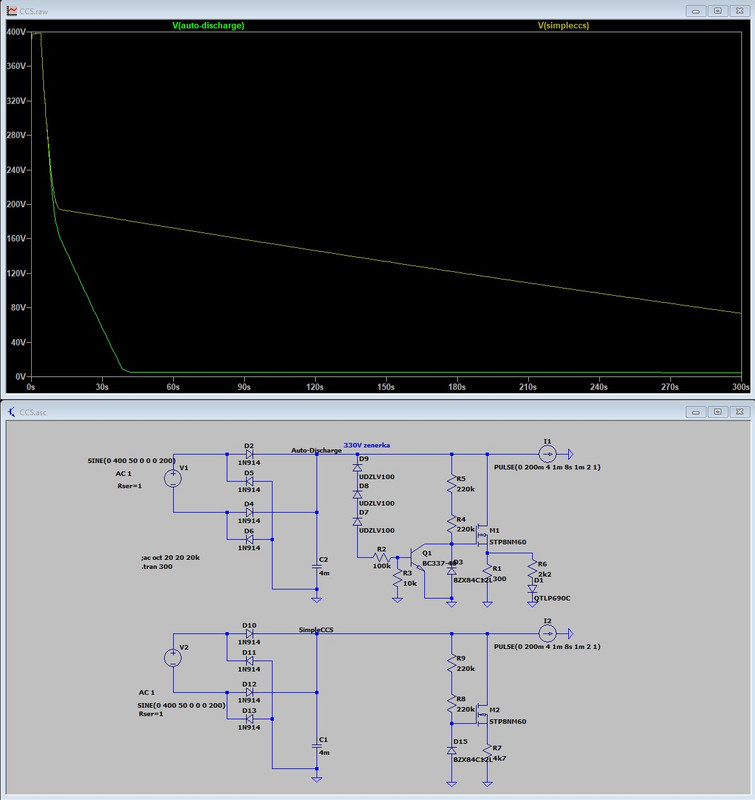Click the Auto-Discharge net label
Image resolution: width=755 pixels, height=800 pixels.
coord(316,451)
